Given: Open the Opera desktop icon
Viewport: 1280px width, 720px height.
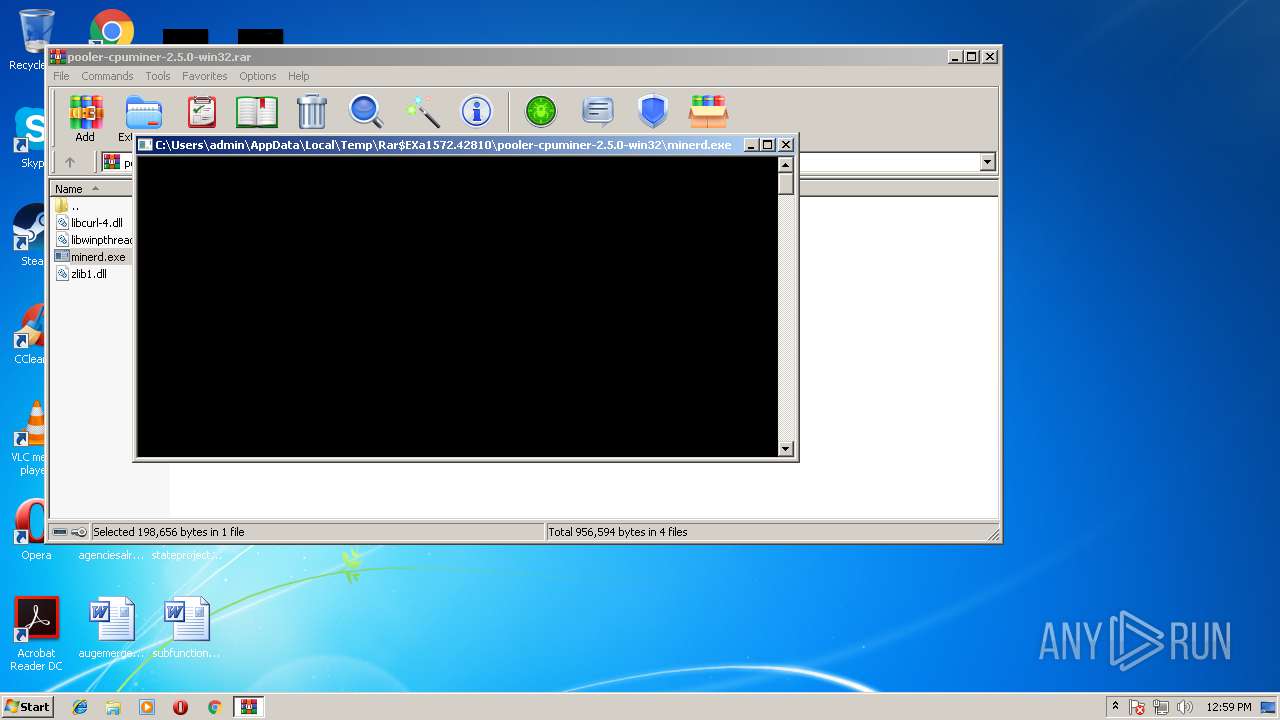Looking at the screenshot, I should [x=32, y=530].
